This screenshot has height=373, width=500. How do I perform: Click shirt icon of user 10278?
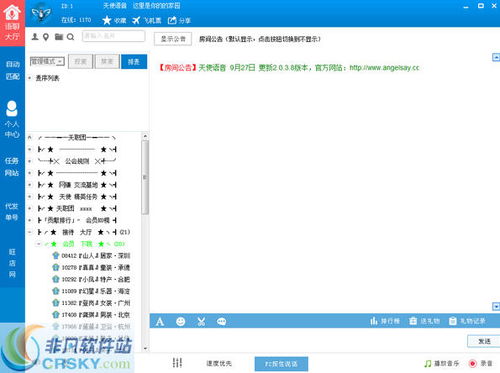point(56,267)
